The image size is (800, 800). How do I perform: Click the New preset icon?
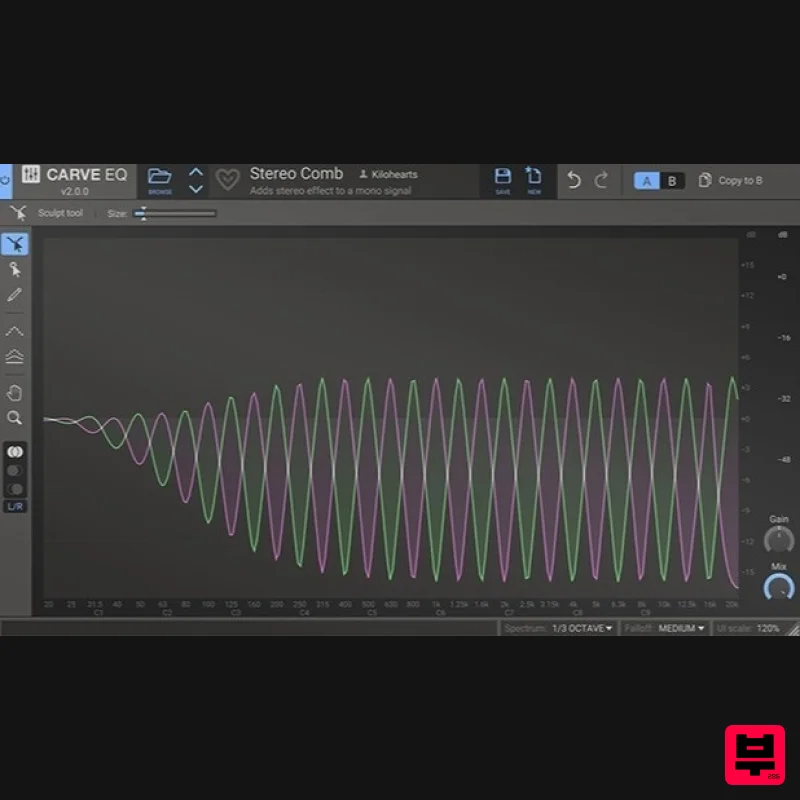point(533,178)
